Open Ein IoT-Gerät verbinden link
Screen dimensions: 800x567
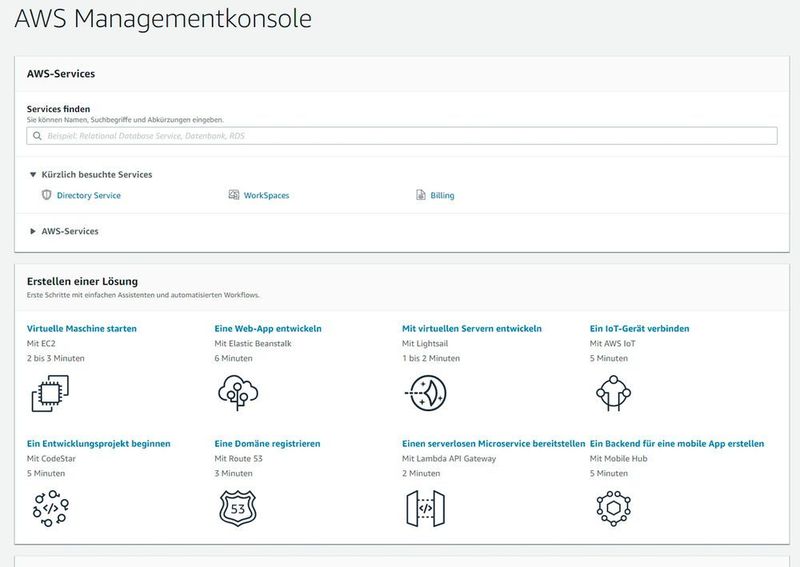(639, 329)
